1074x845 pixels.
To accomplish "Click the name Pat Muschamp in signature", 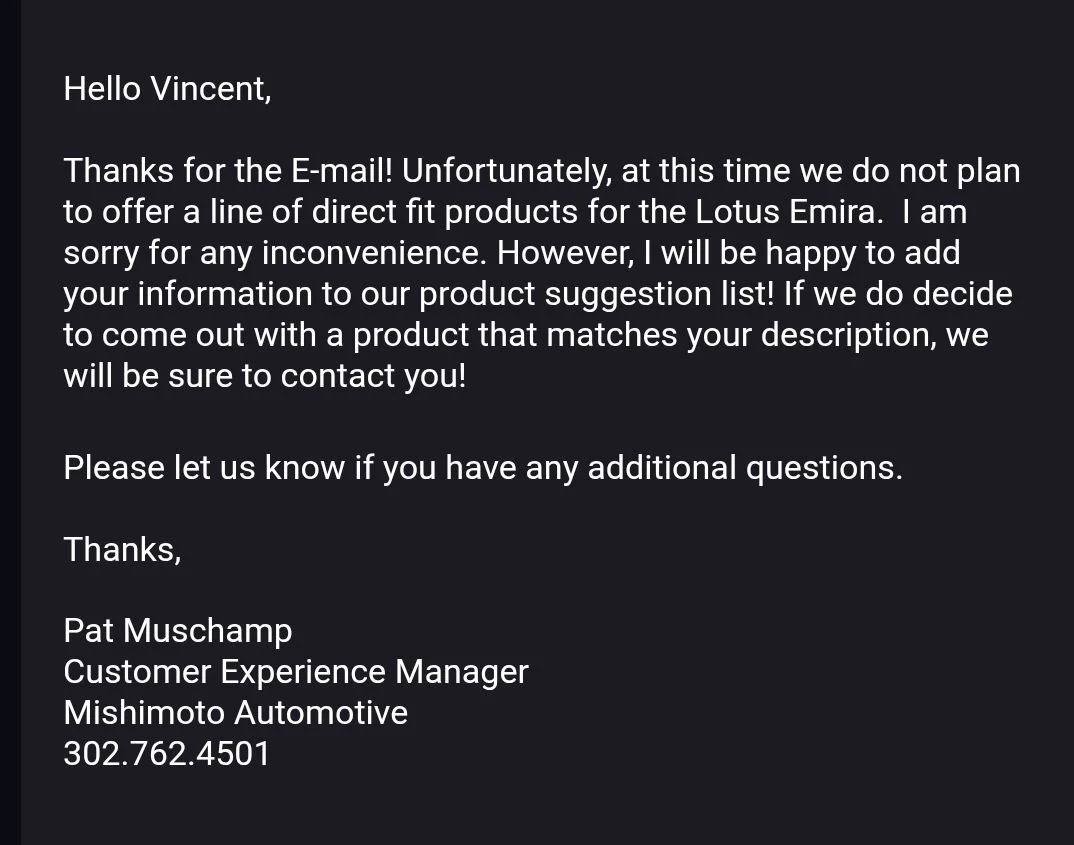I will click(x=178, y=631).
